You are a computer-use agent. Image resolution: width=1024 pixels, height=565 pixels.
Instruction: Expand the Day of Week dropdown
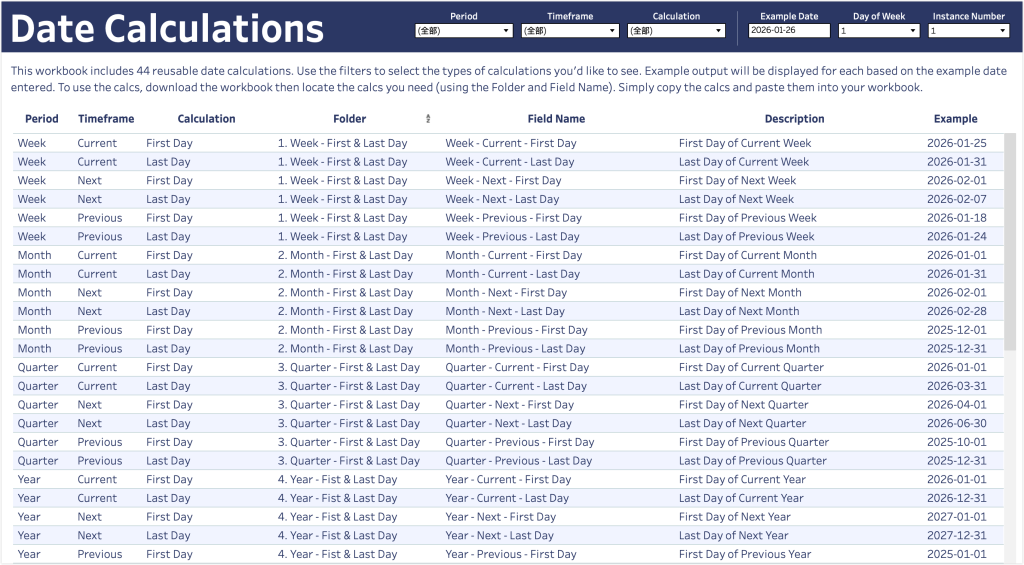pos(879,31)
